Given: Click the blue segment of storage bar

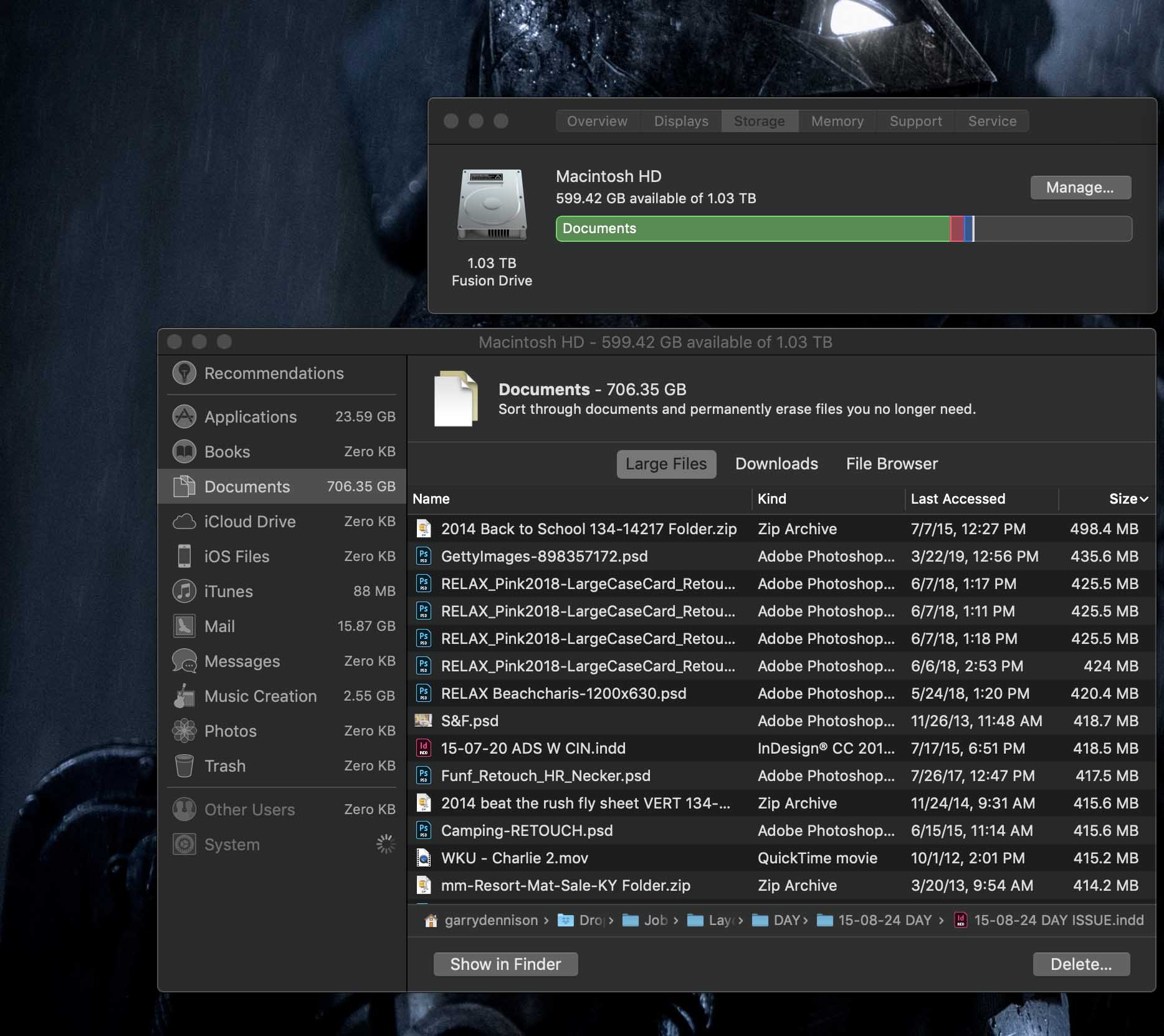Looking at the screenshot, I should (967, 229).
